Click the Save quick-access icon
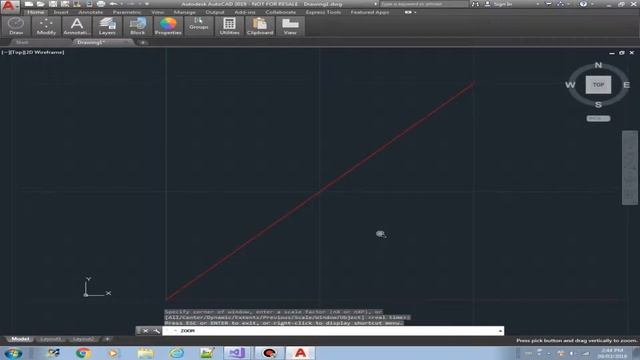Image resolution: width=640 pixels, height=360 pixels. [53, 4]
